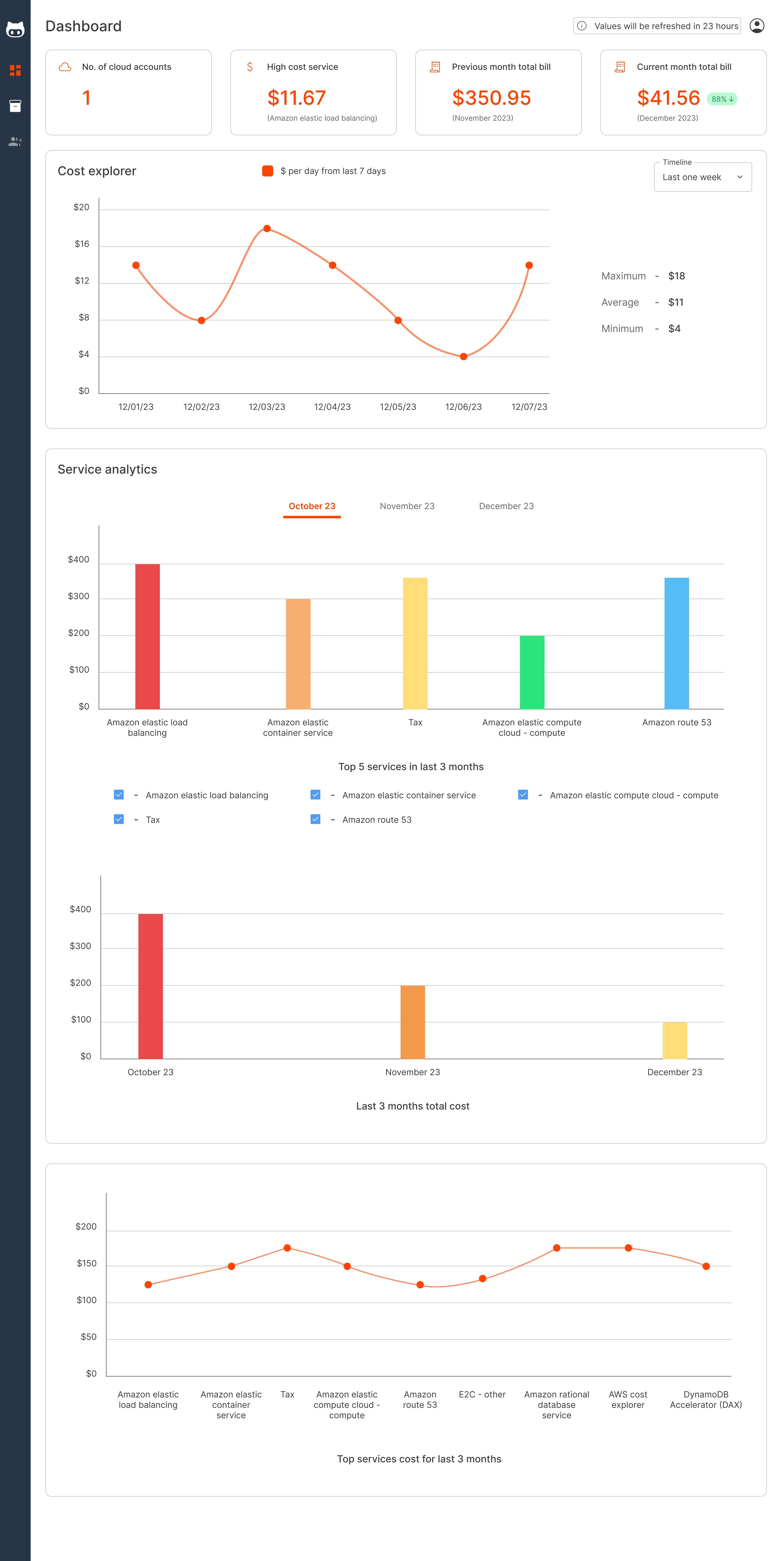Switch to the November 23 tab
This screenshot has height=1561, width=784.
coord(407,506)
